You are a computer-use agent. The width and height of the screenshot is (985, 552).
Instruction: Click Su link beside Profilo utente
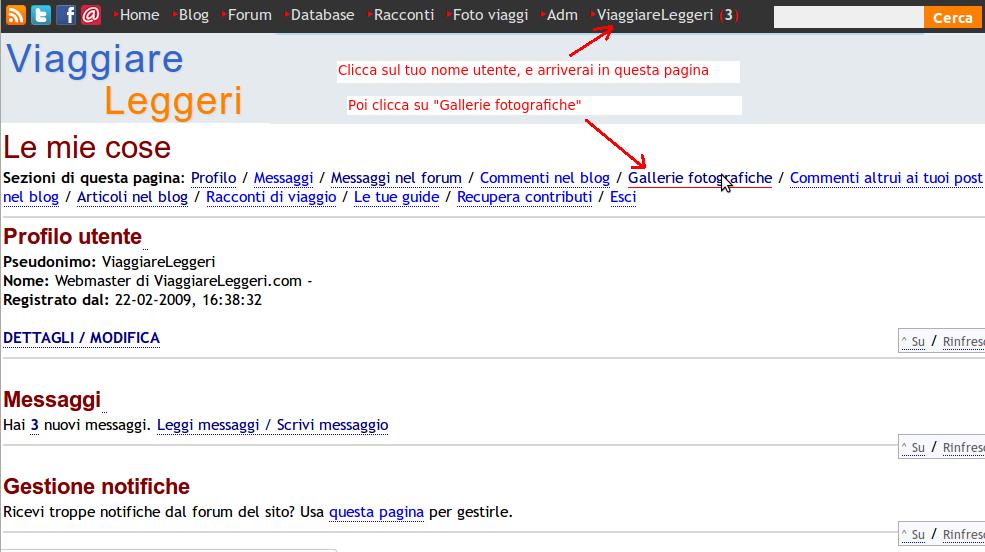(913, 342)
